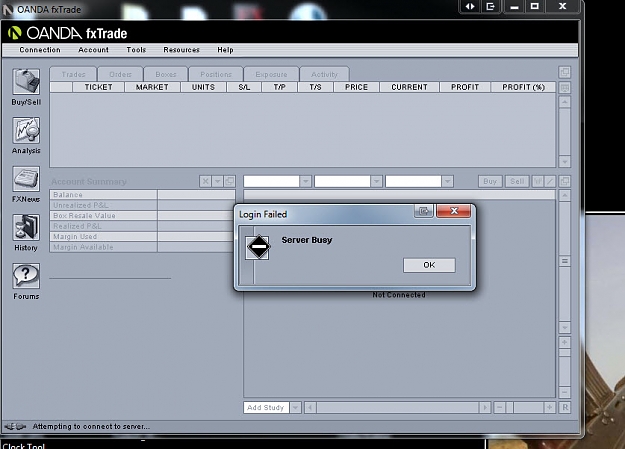The width and height of the screenshot is (625, 449).
Task: Click the icon right of the Sell button
Action: 538,181
